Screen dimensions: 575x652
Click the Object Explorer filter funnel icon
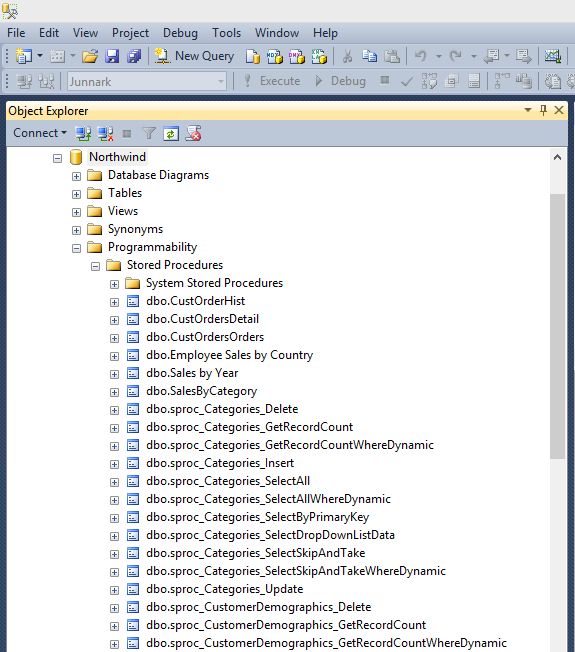click(148, 133)
